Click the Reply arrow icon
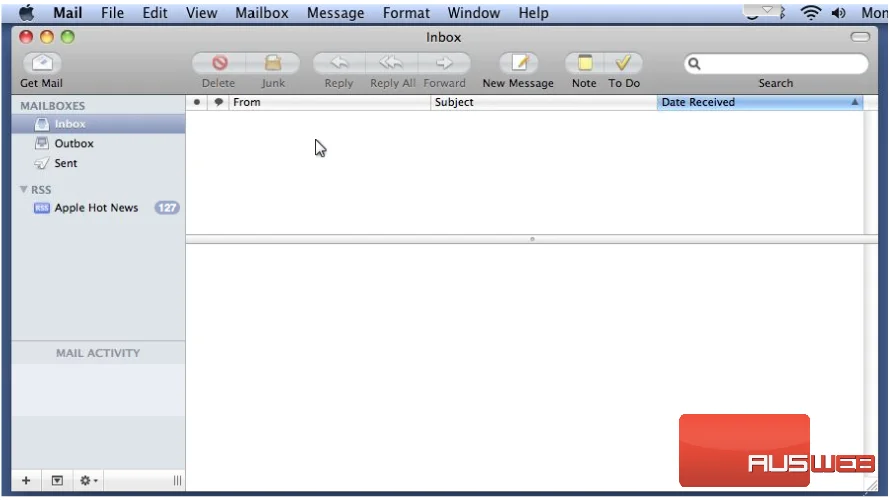Screen dimensions: 889x500 click(339, 63)
